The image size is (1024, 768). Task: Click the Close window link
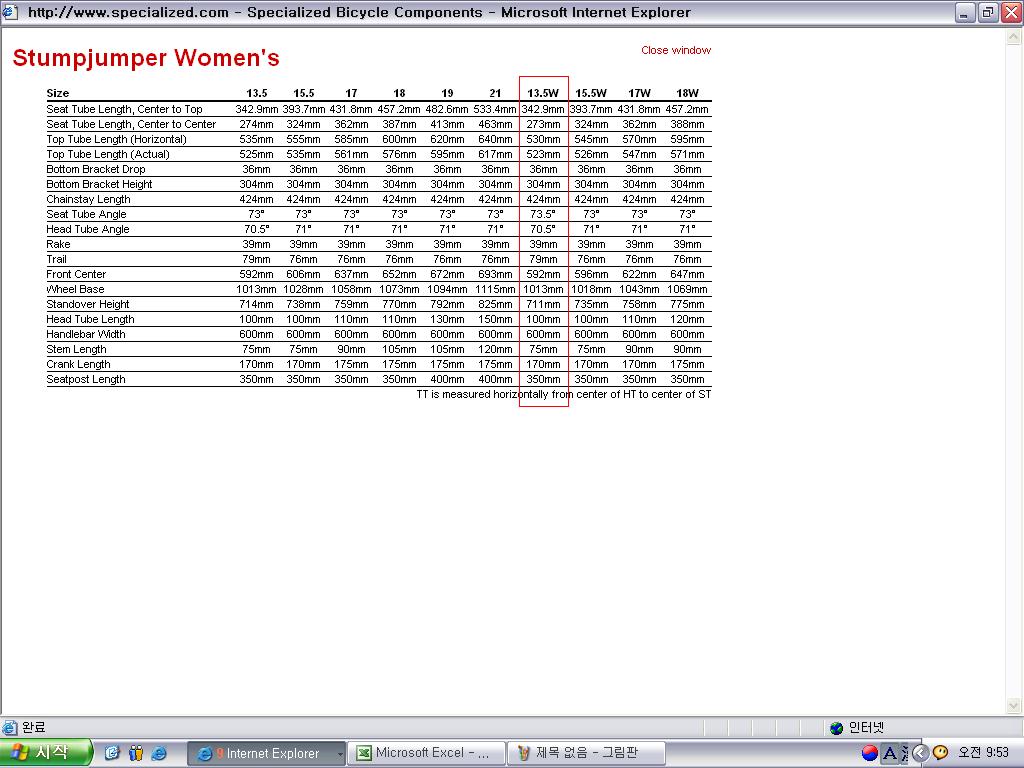pos(676,50)
